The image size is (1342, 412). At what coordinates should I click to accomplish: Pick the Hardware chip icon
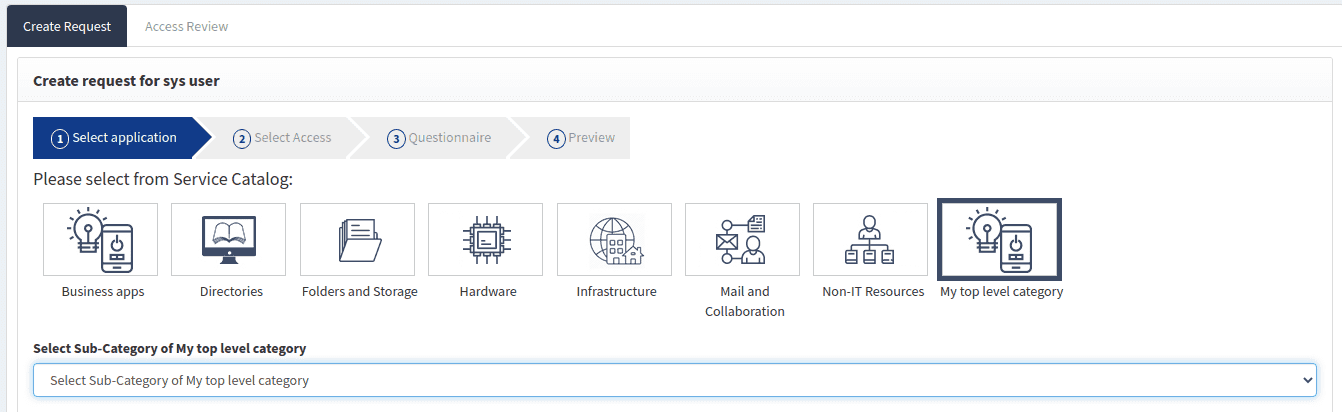(x=485, y=240)
